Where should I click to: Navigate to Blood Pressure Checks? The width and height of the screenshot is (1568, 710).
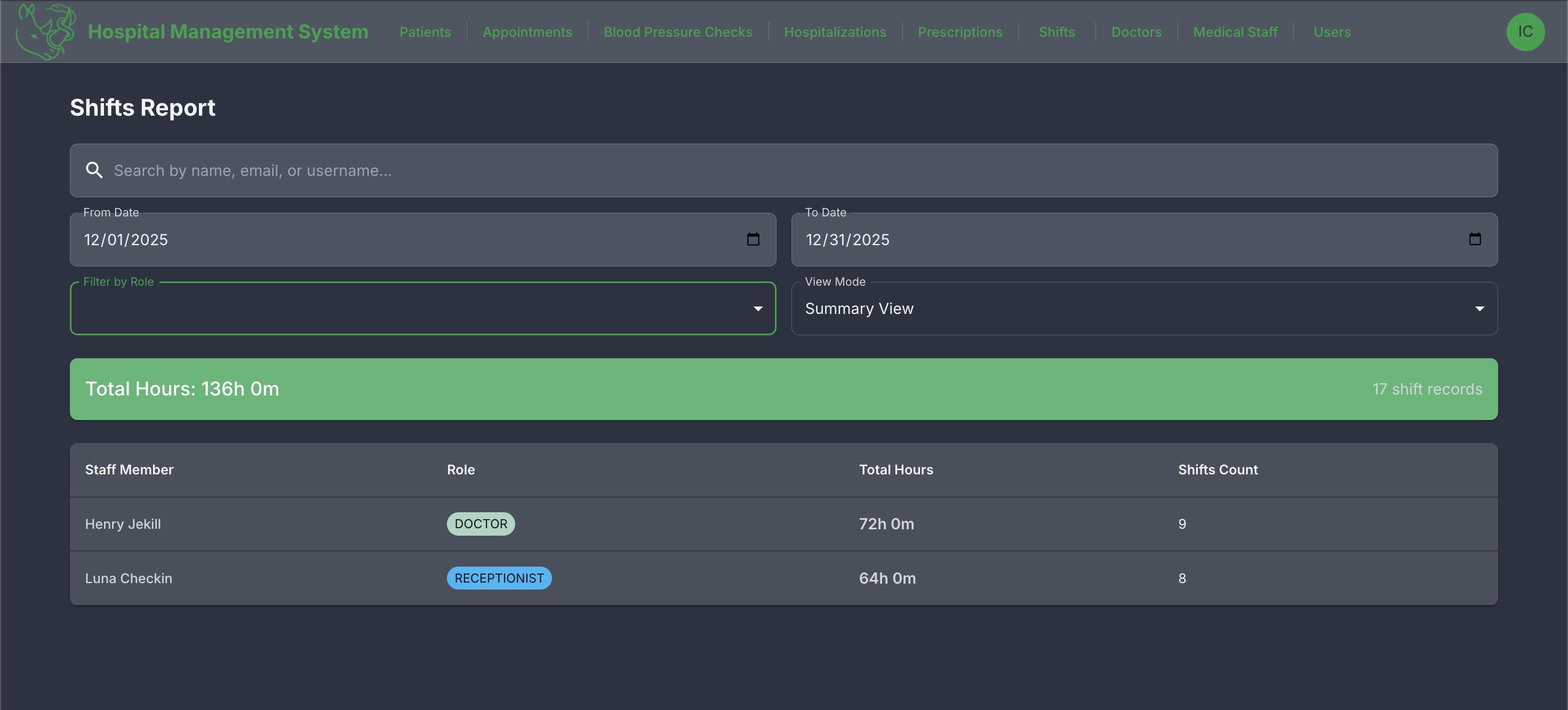[x=677, y=31]
